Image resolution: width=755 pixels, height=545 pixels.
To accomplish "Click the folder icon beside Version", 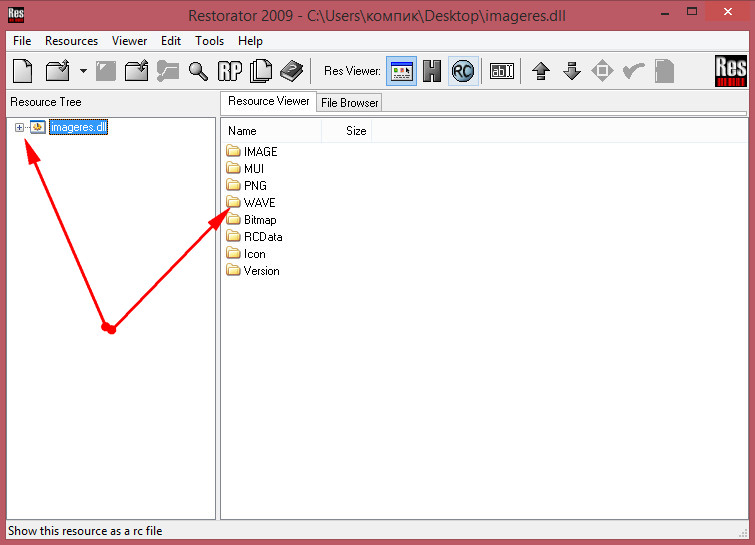I will 234,270.
